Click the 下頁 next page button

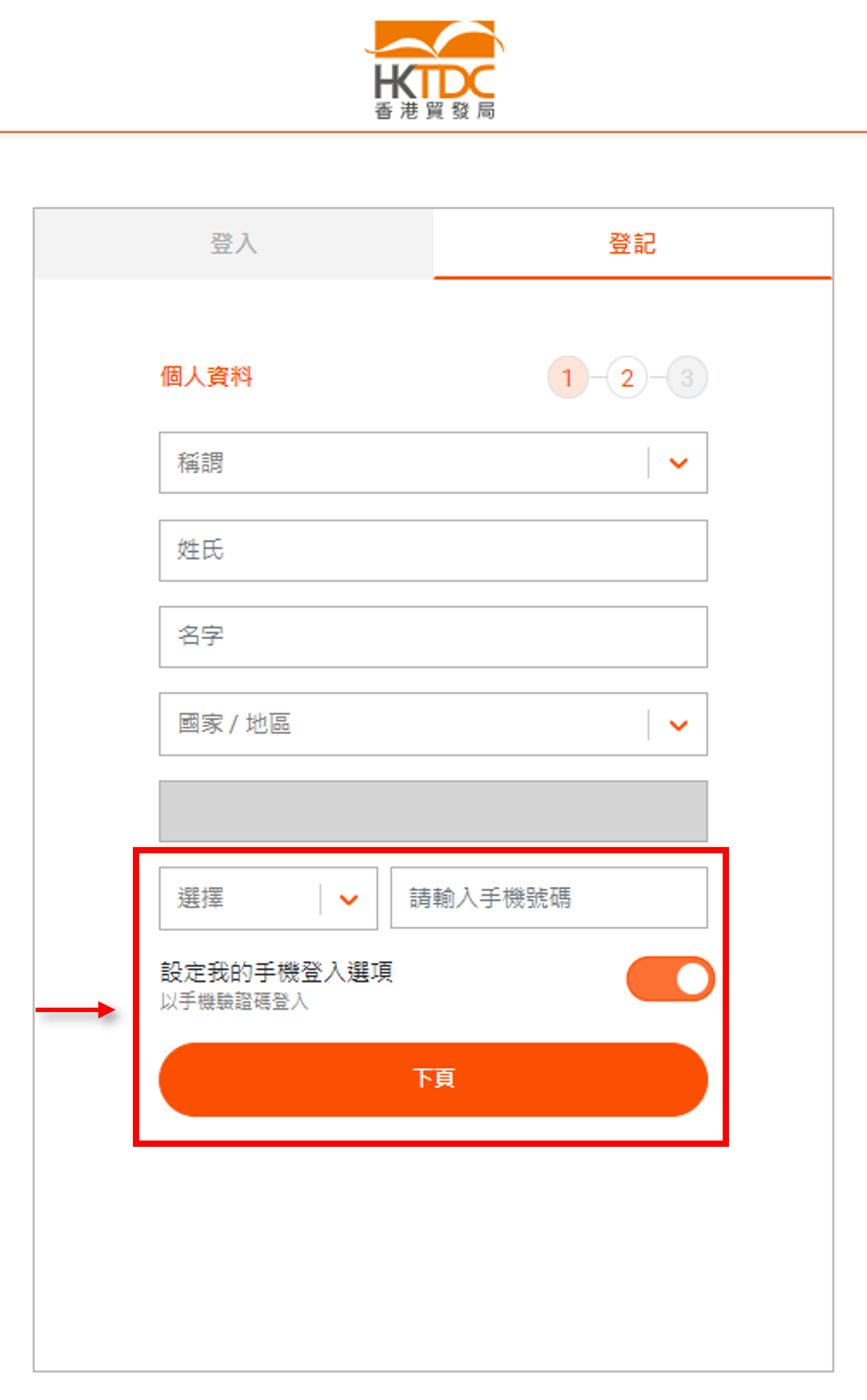[433, 1079]
